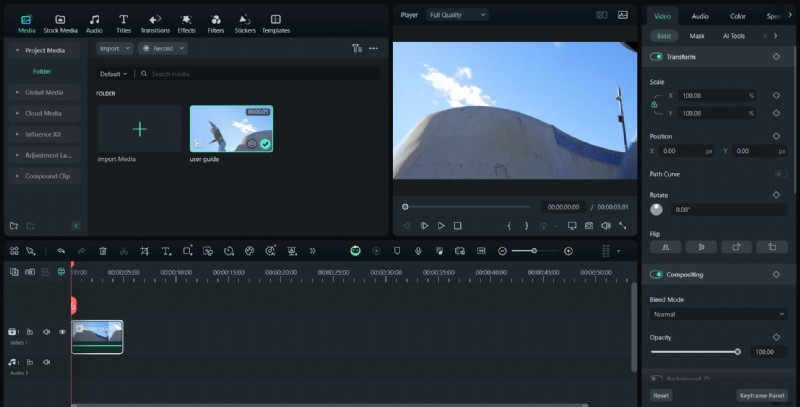Click the timeline marker shield icon

click(x=397, y=251)
